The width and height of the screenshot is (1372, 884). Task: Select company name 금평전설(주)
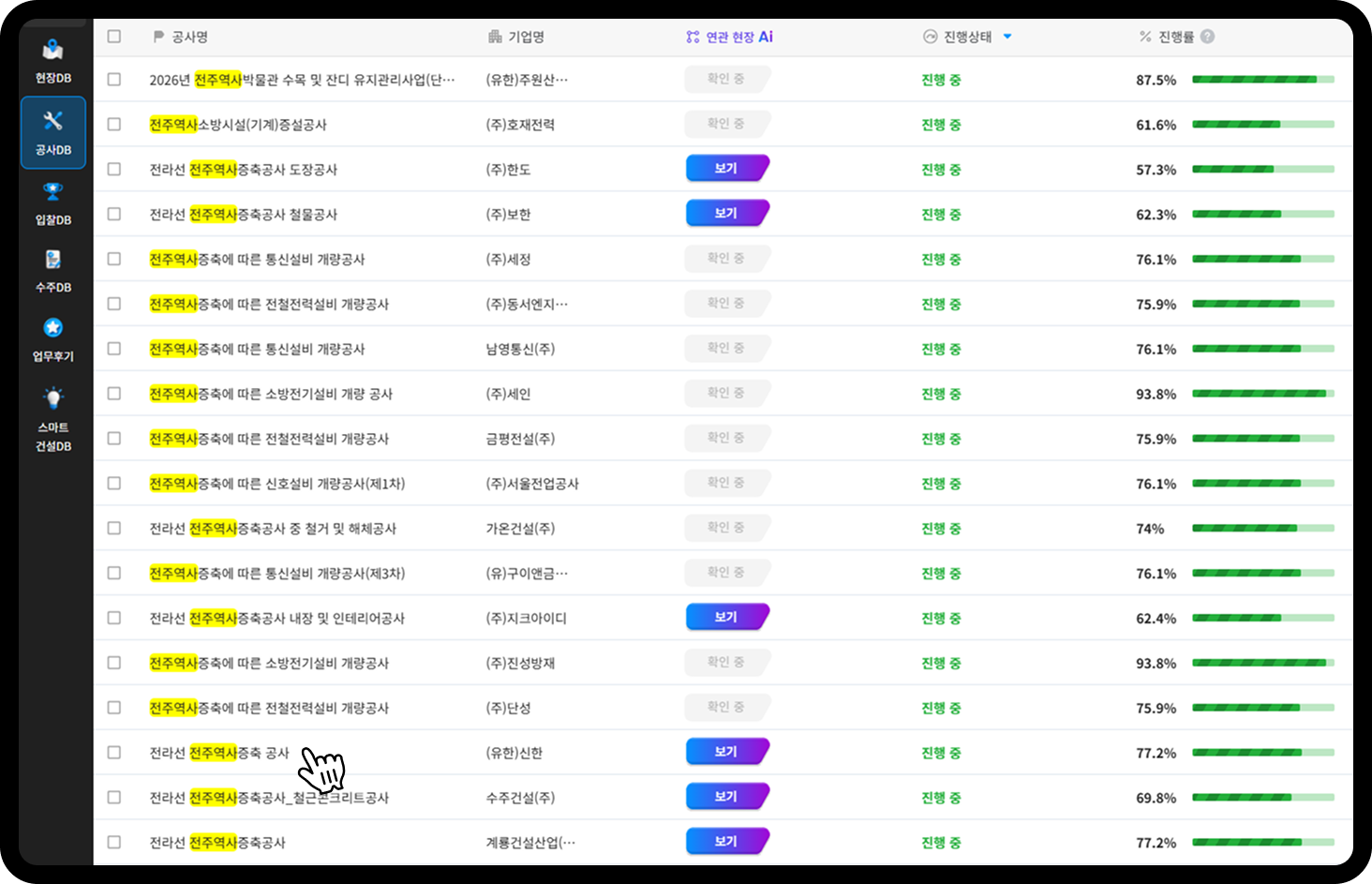pos(520,439)
